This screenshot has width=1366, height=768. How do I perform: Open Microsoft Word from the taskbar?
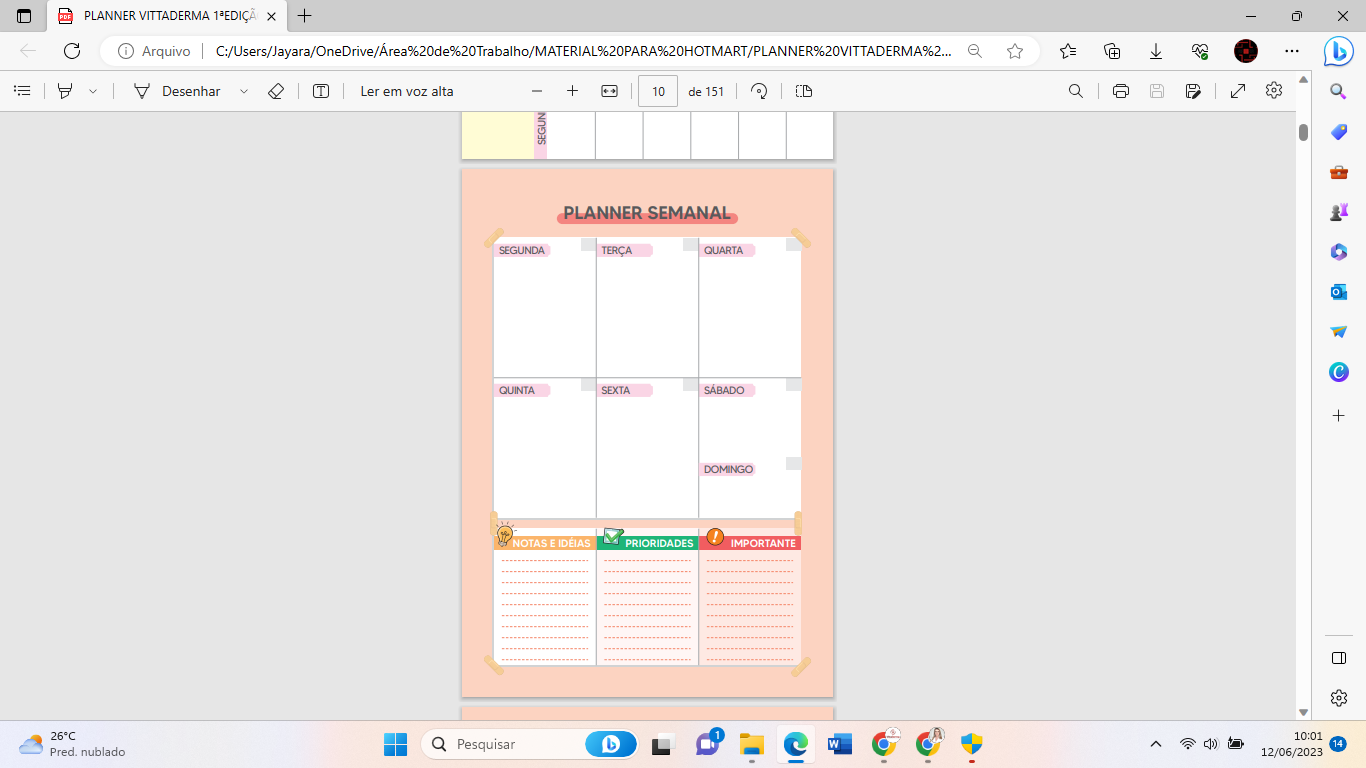pos(839,744)
